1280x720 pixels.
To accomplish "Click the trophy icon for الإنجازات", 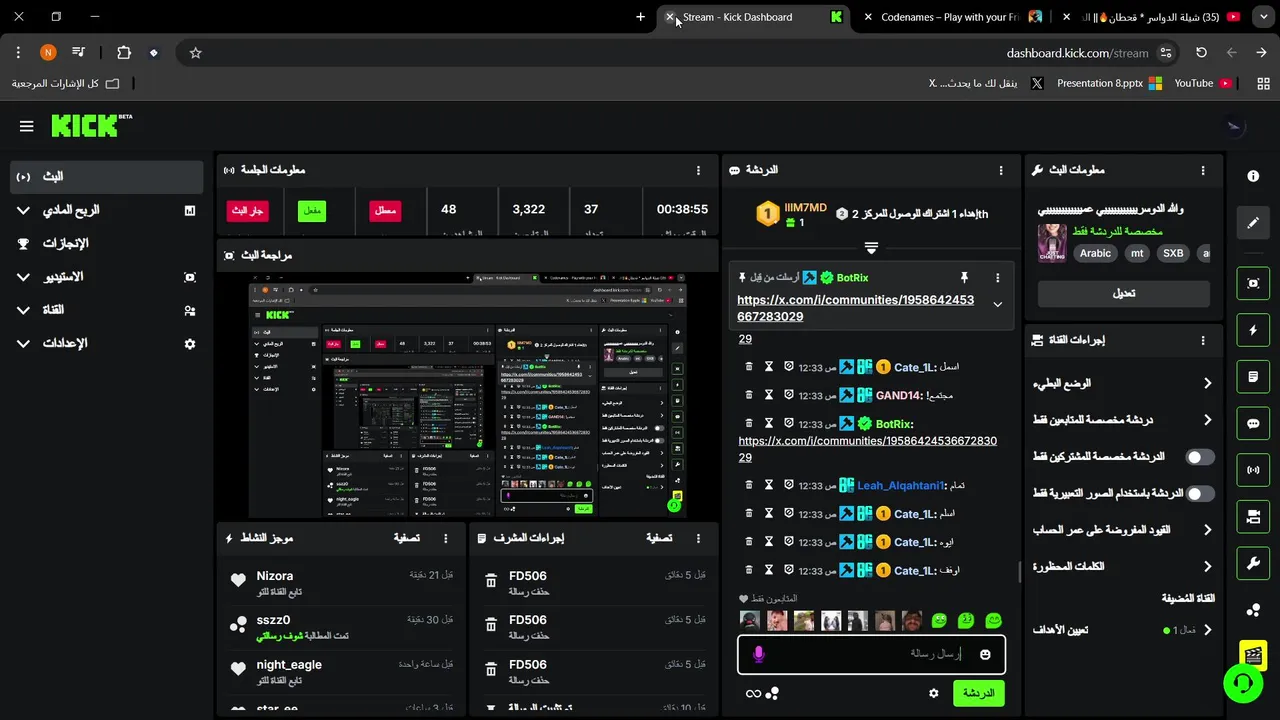I will coord(24,243).
